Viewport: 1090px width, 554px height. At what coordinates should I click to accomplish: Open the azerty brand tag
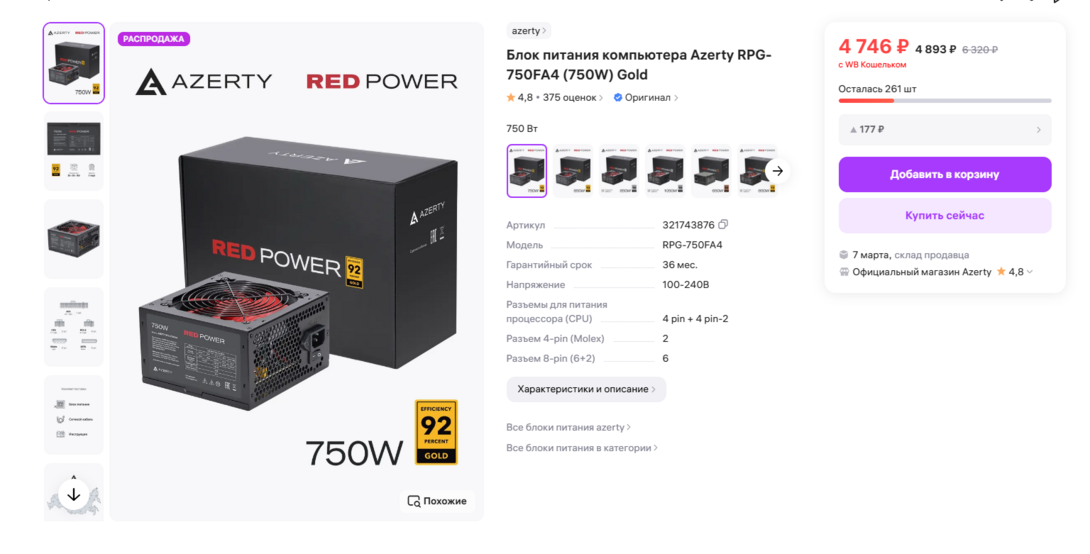coord(528,31)
